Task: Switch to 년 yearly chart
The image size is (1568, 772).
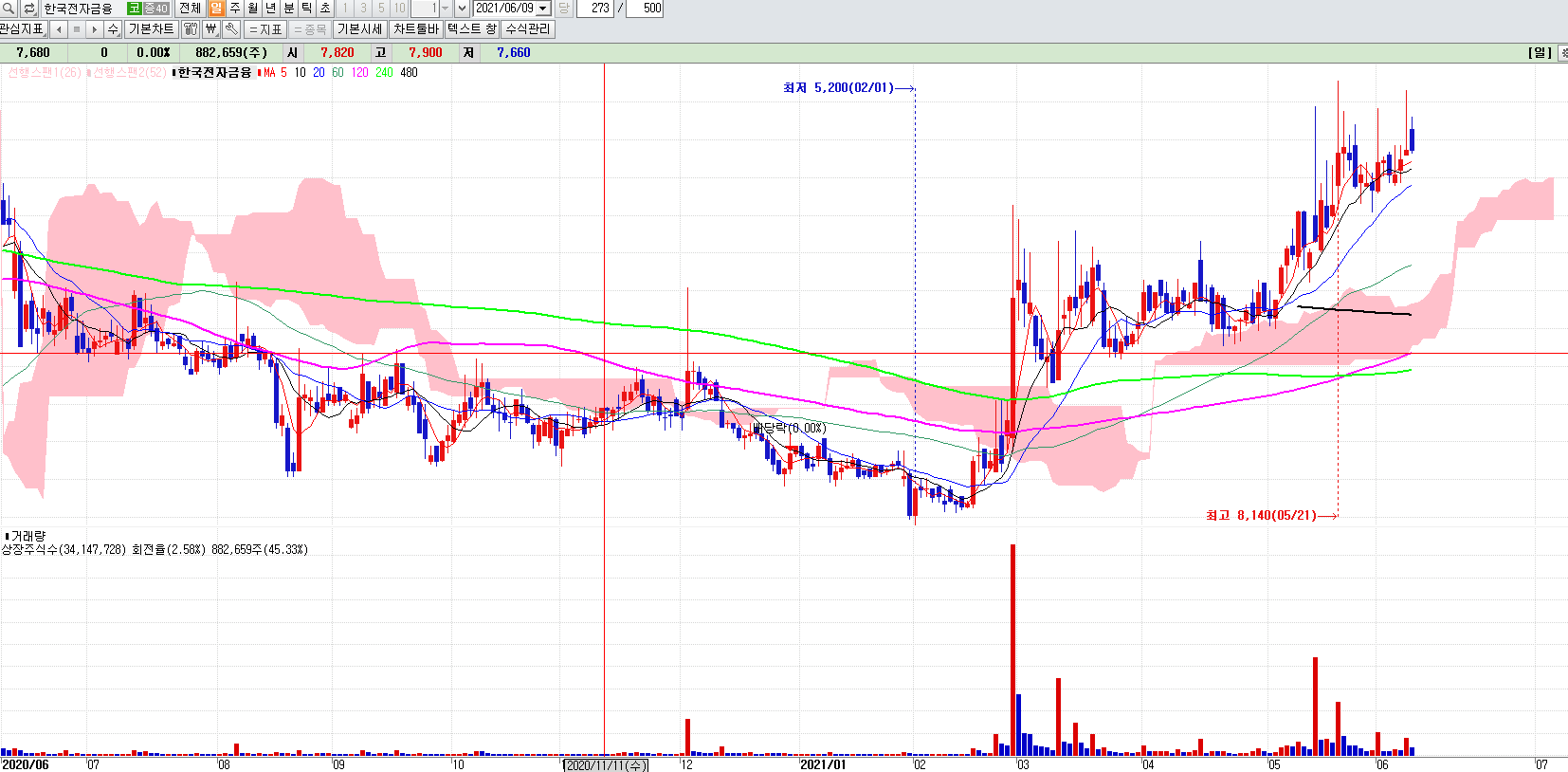Action: (270, 9)
